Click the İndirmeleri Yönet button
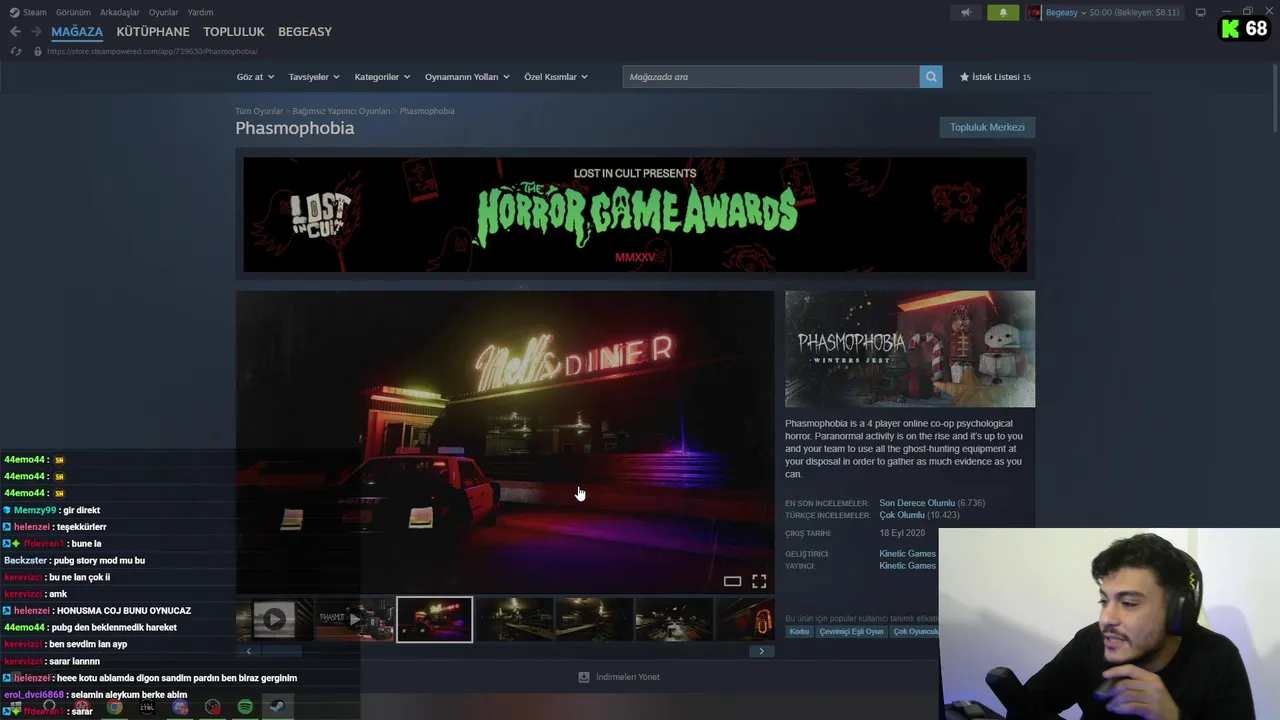The image size is (1280, 720). click(619, 677)
